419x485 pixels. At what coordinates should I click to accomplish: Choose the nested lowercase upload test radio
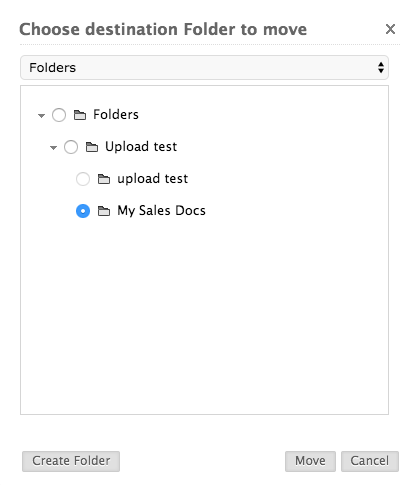click(x=83, y=179)
